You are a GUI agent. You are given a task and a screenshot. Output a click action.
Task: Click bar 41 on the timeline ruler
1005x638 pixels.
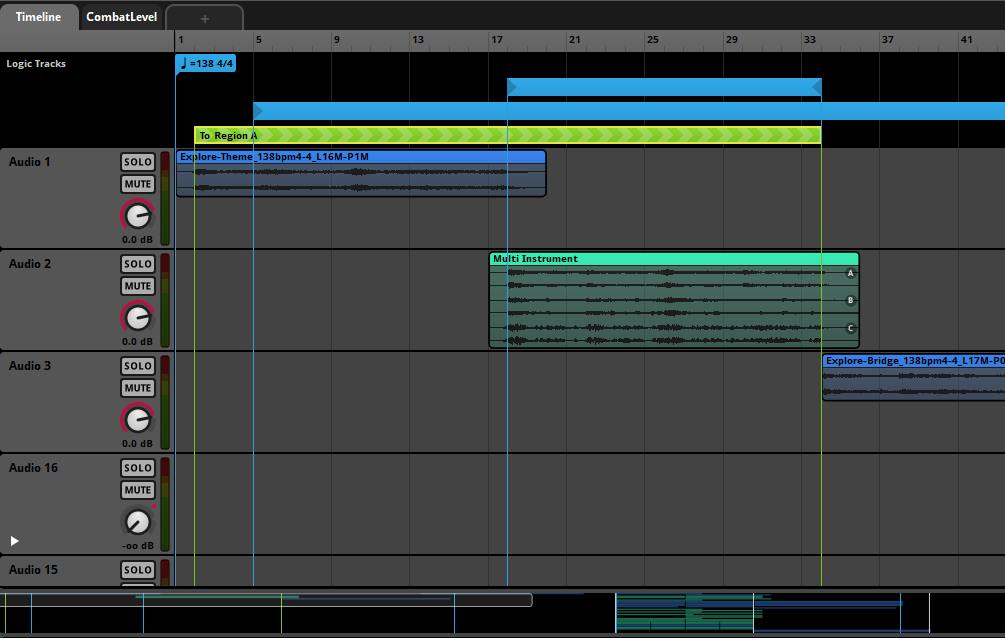click(967, 40)
